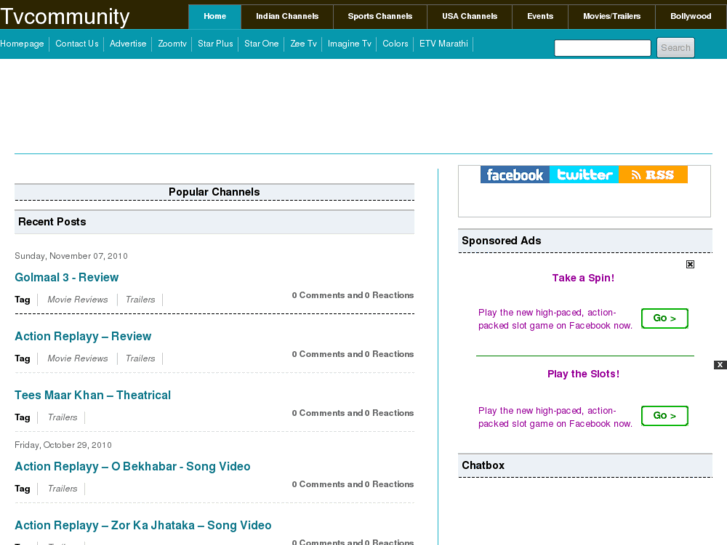
Task: Open the Home tab
Action: click(x=215, y=16)
